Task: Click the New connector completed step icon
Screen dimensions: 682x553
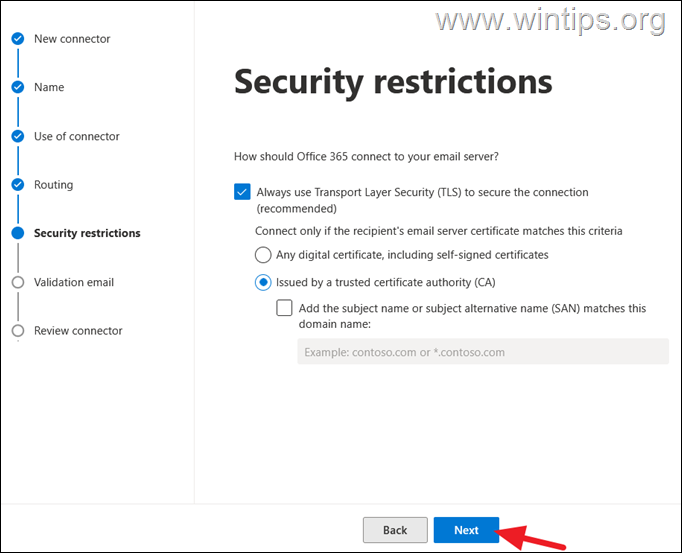Action: (17, 39)
